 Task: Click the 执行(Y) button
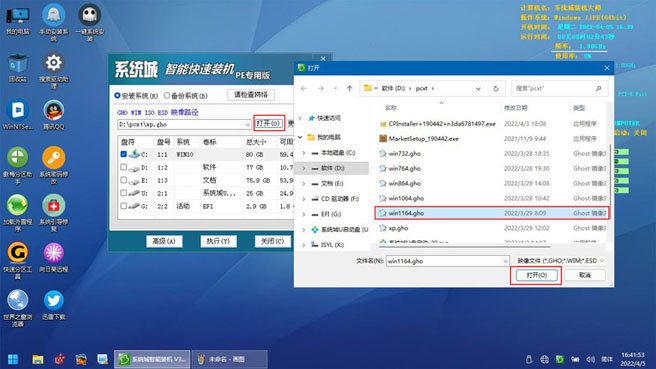[218, 241]
